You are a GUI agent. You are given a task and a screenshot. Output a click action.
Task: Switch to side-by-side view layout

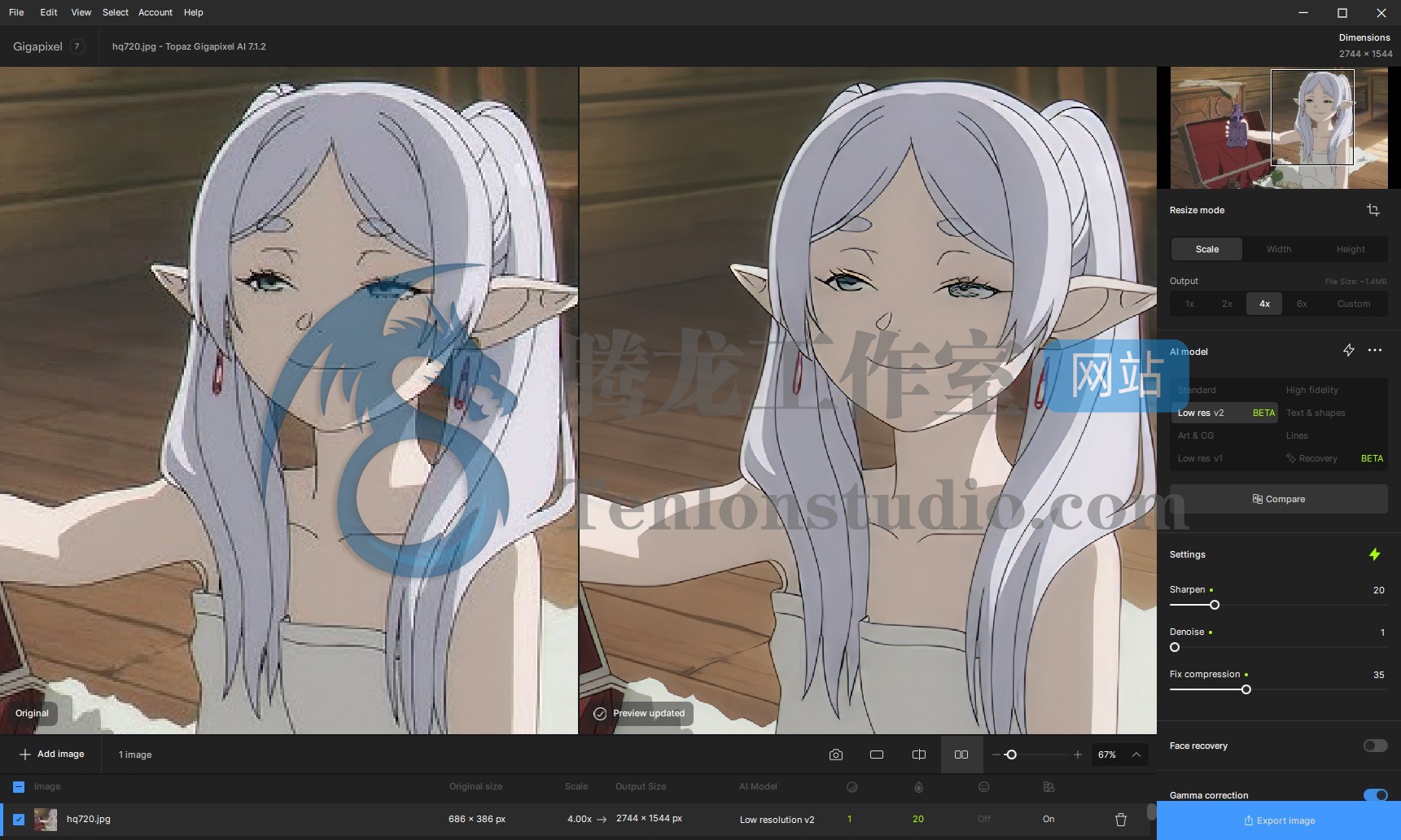point(961,755)
